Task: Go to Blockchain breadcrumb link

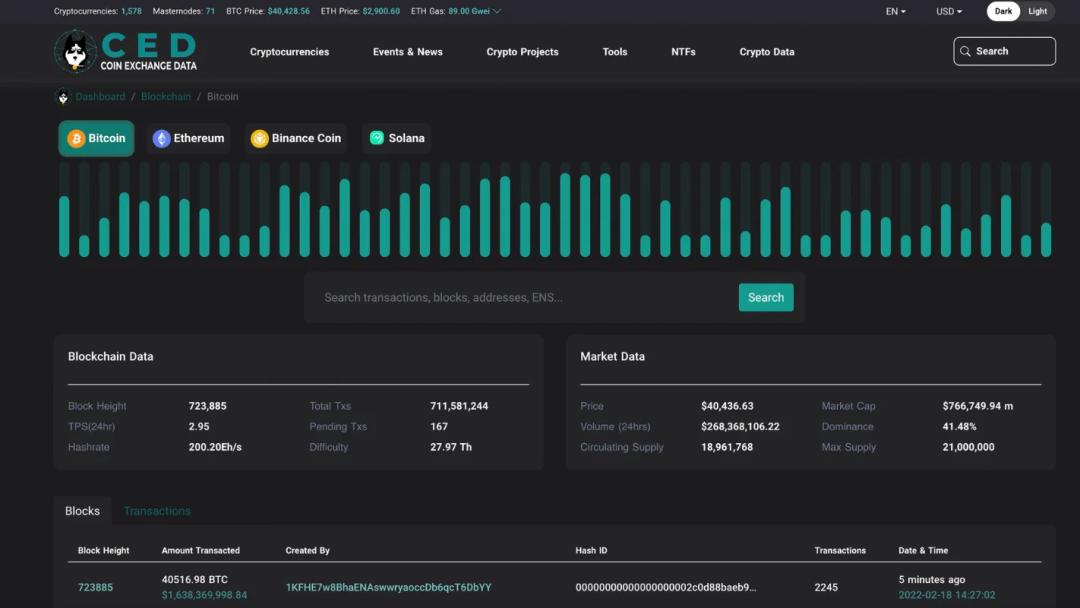Action: point(166,96)
